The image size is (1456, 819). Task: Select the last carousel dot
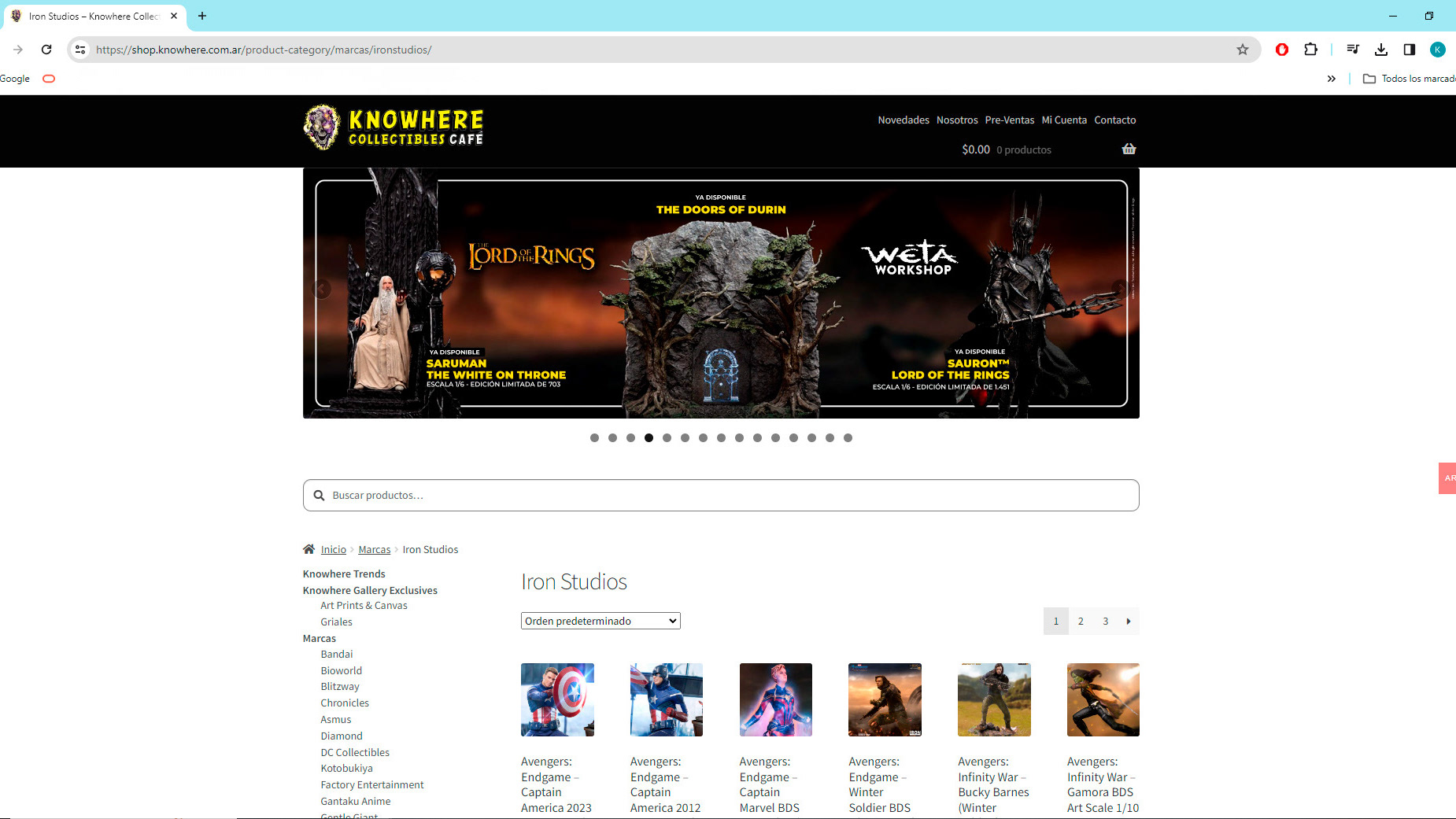[x=848, y=437]
